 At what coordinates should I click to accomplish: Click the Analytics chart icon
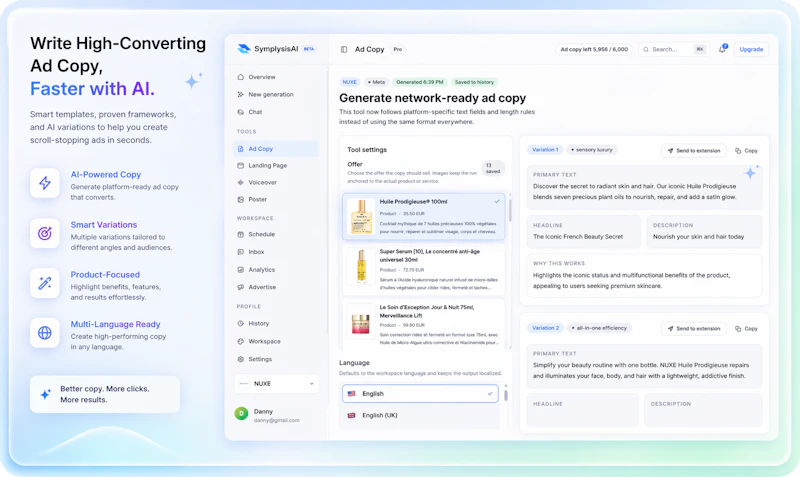coord(240,269)
